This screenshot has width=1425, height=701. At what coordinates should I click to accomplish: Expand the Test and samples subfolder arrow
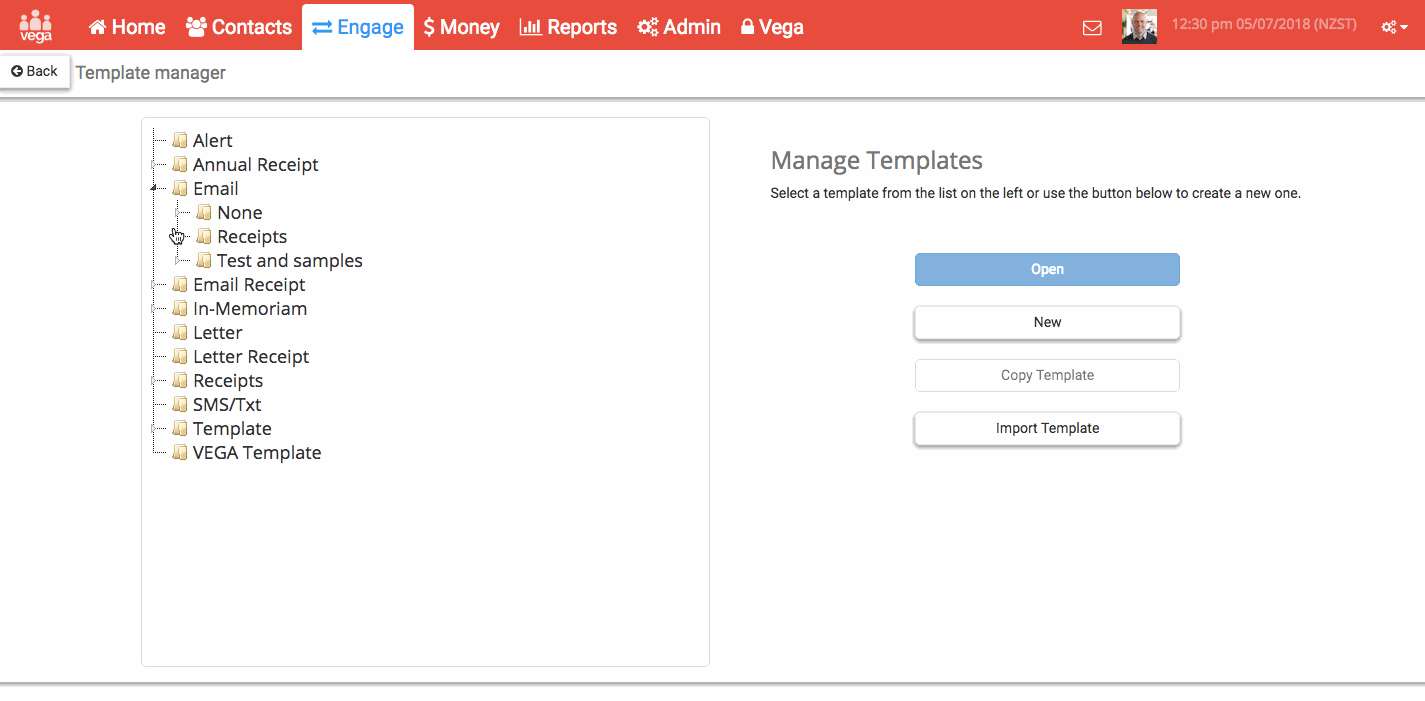[x=178, y=260]
